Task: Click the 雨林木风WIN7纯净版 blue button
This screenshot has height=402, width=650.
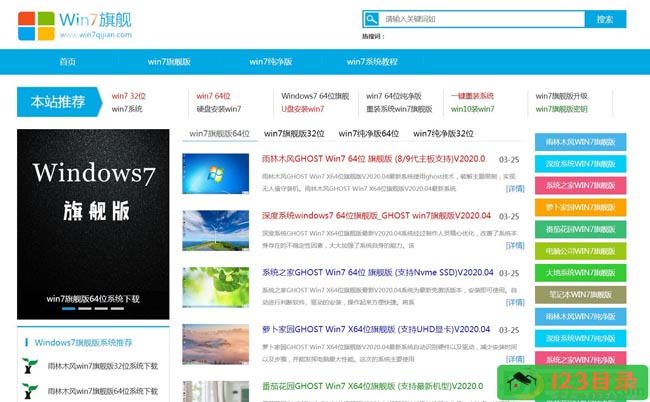Action: [x=580, y=317]
